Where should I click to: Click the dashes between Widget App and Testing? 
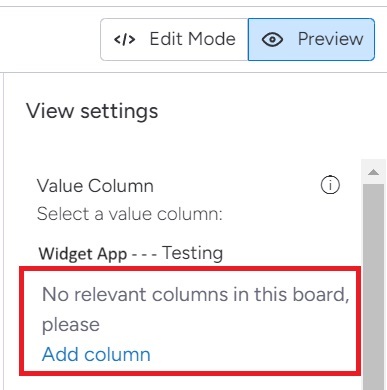click(144, 255)
